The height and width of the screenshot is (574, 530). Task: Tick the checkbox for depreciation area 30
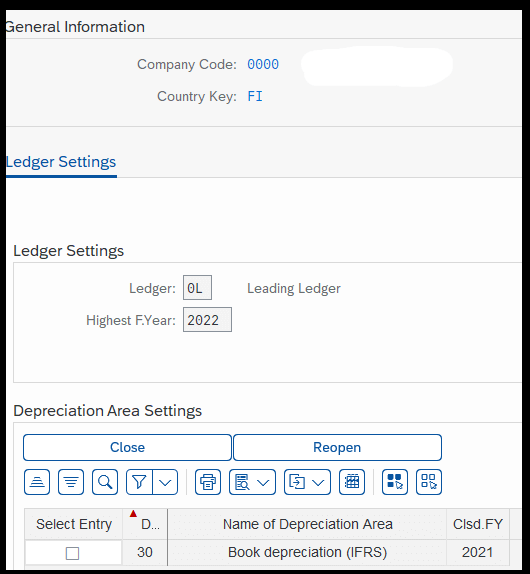pyautogui.click(x=72, y=553)
